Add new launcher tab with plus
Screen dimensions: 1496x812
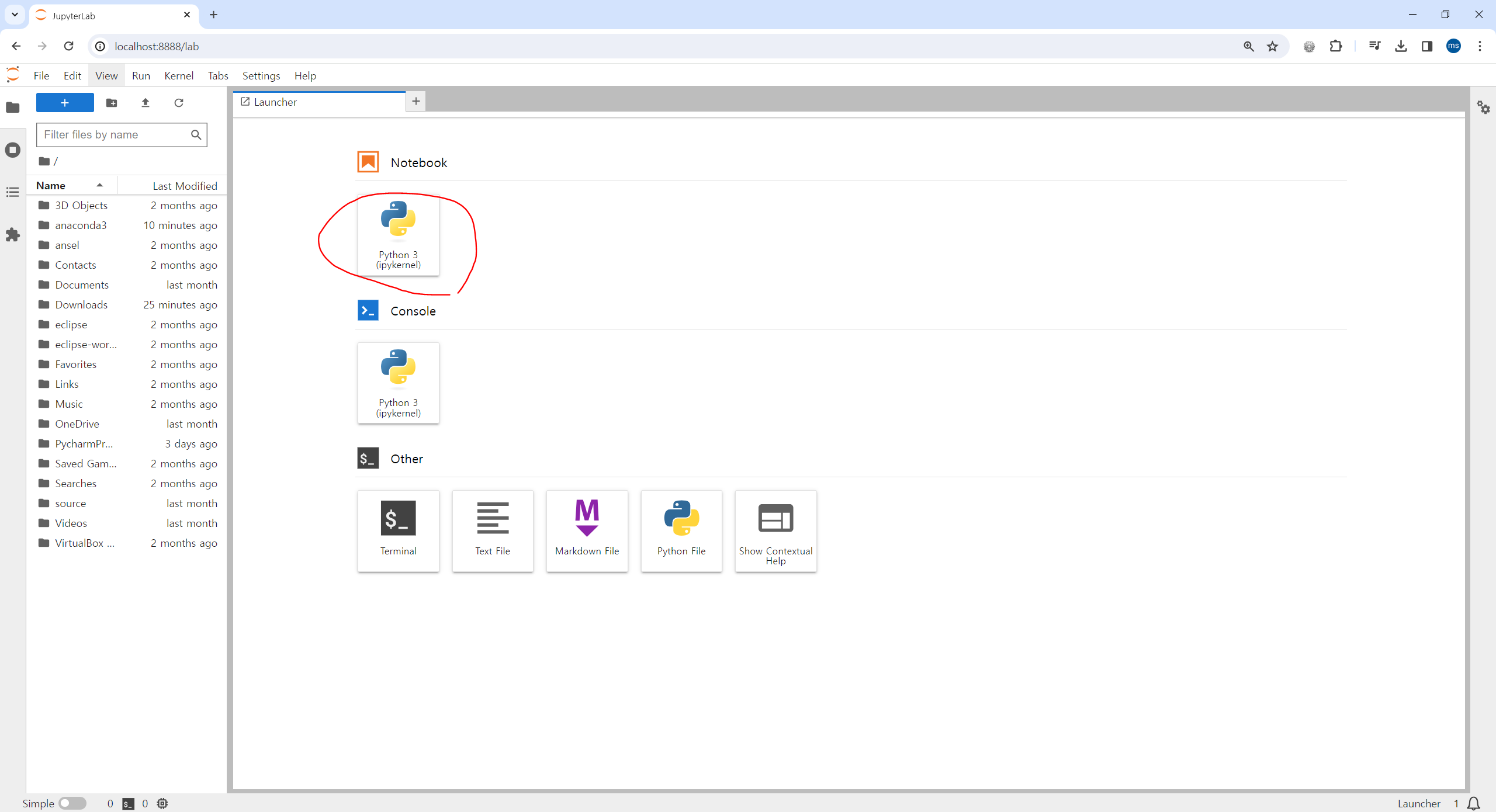click(416, 101)
